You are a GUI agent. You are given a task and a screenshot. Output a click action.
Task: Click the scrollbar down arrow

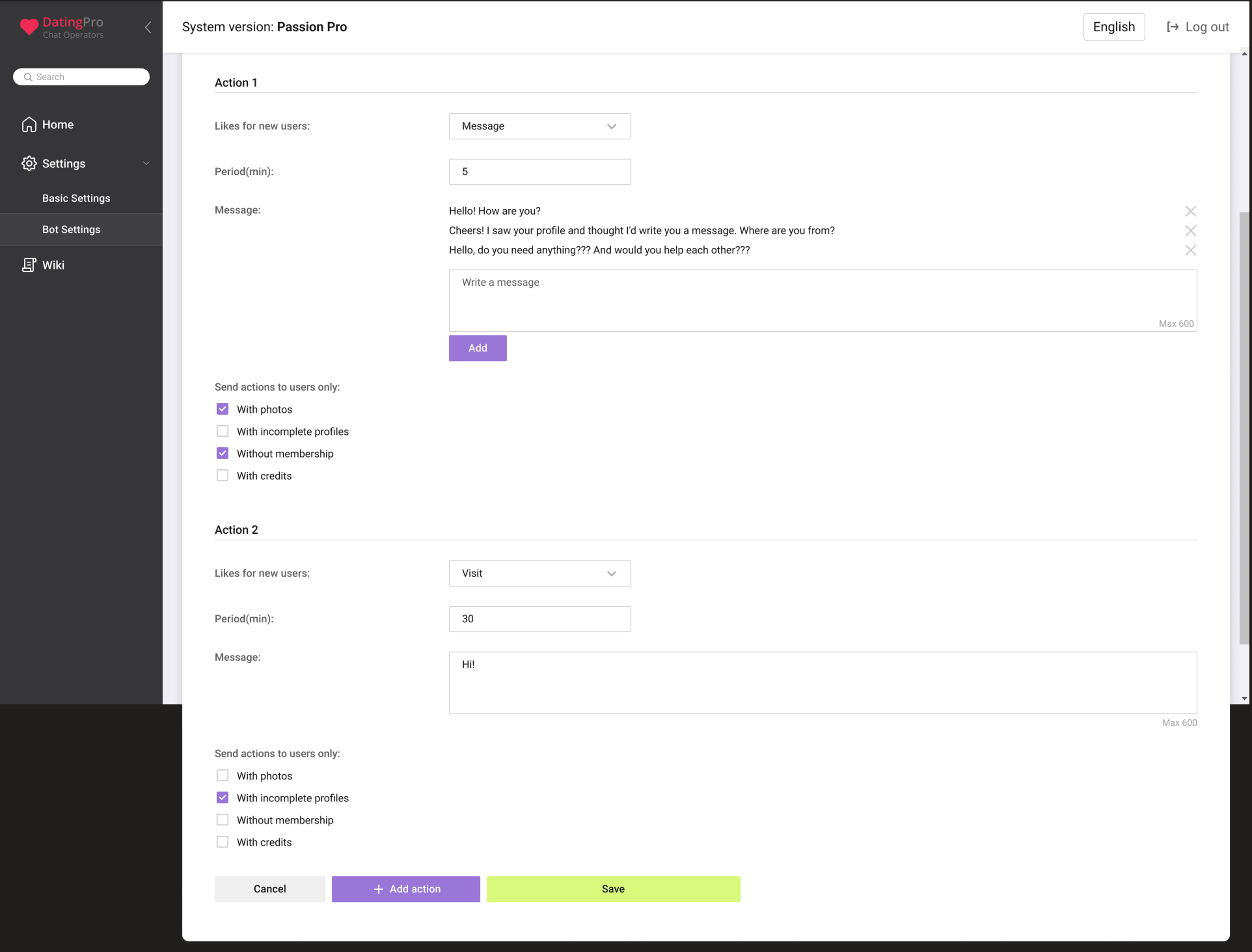1244,699
